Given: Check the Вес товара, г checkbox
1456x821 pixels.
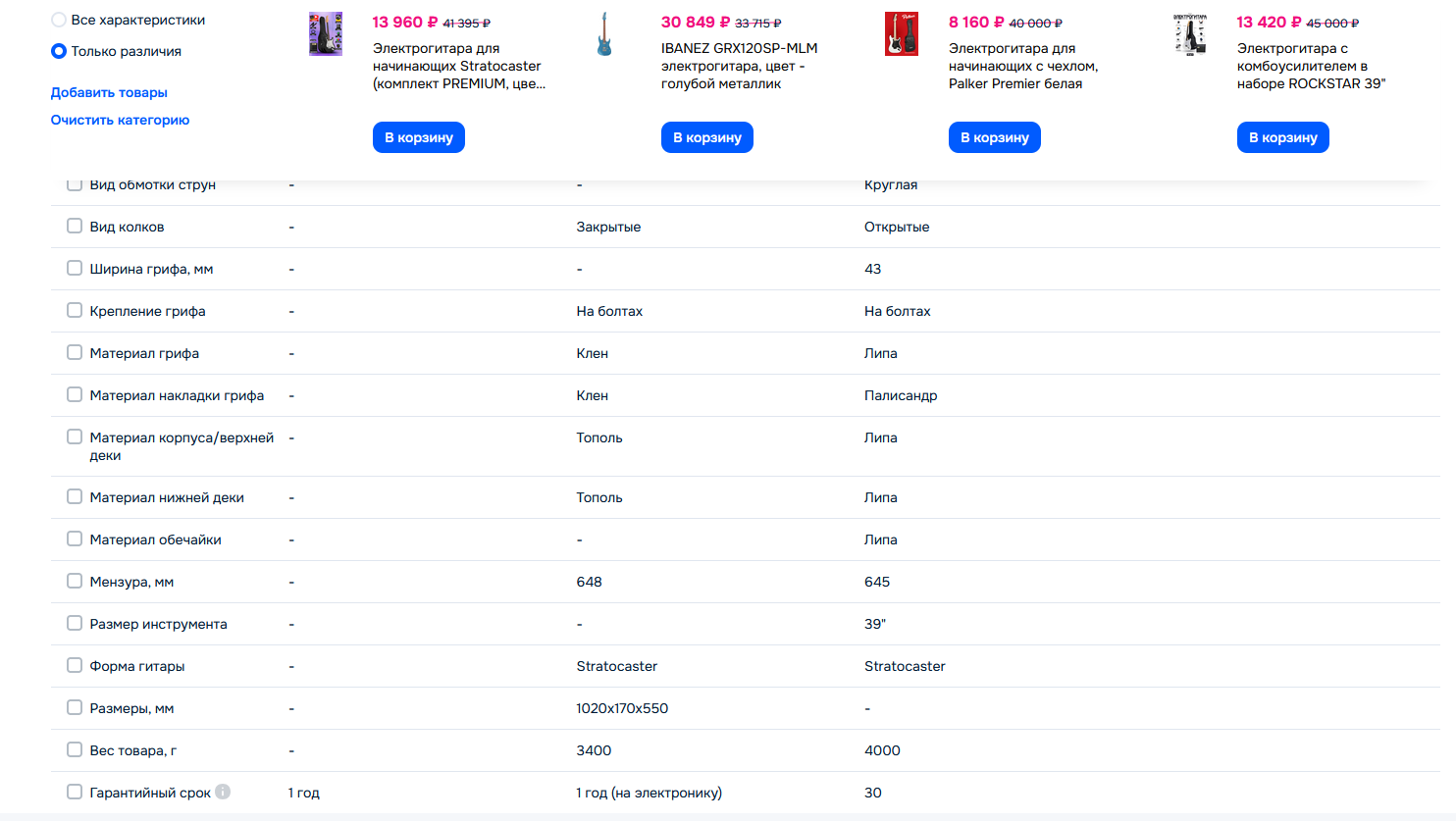Looking at the screenshot, I should coord(75,749).
